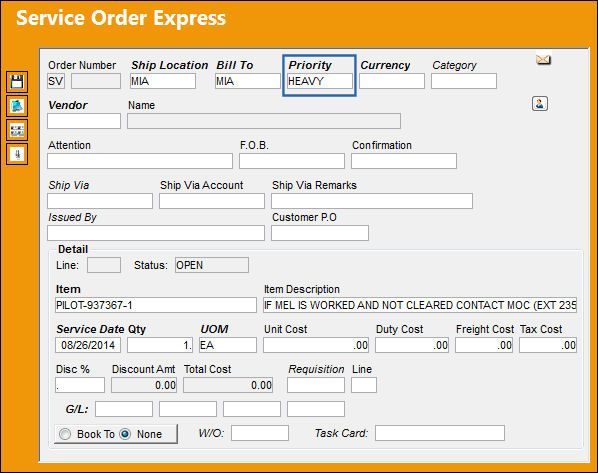Click the Requisition input field
Viewport: 598px width, 473px height.
316,385
